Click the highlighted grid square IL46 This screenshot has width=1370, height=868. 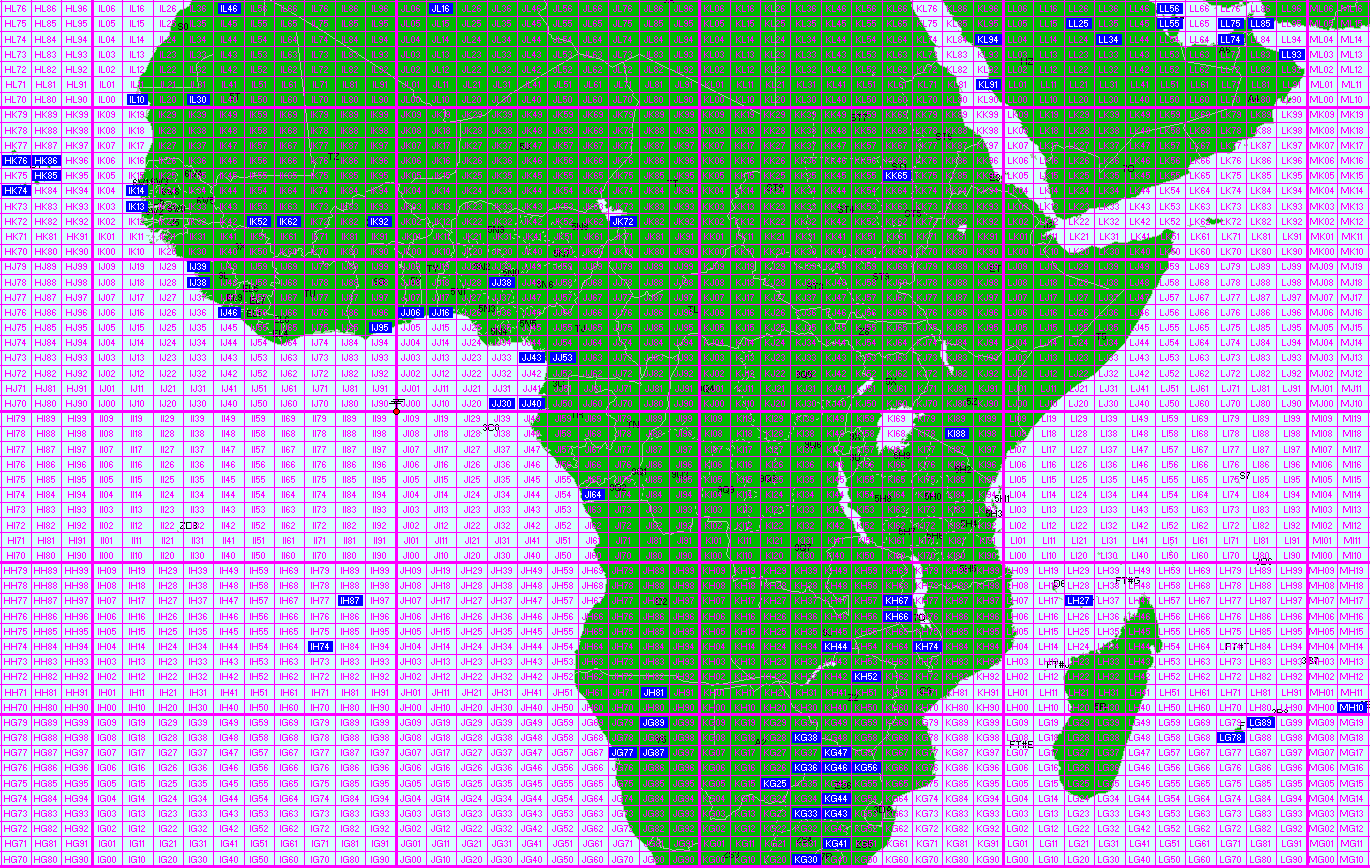pos(228,8)
